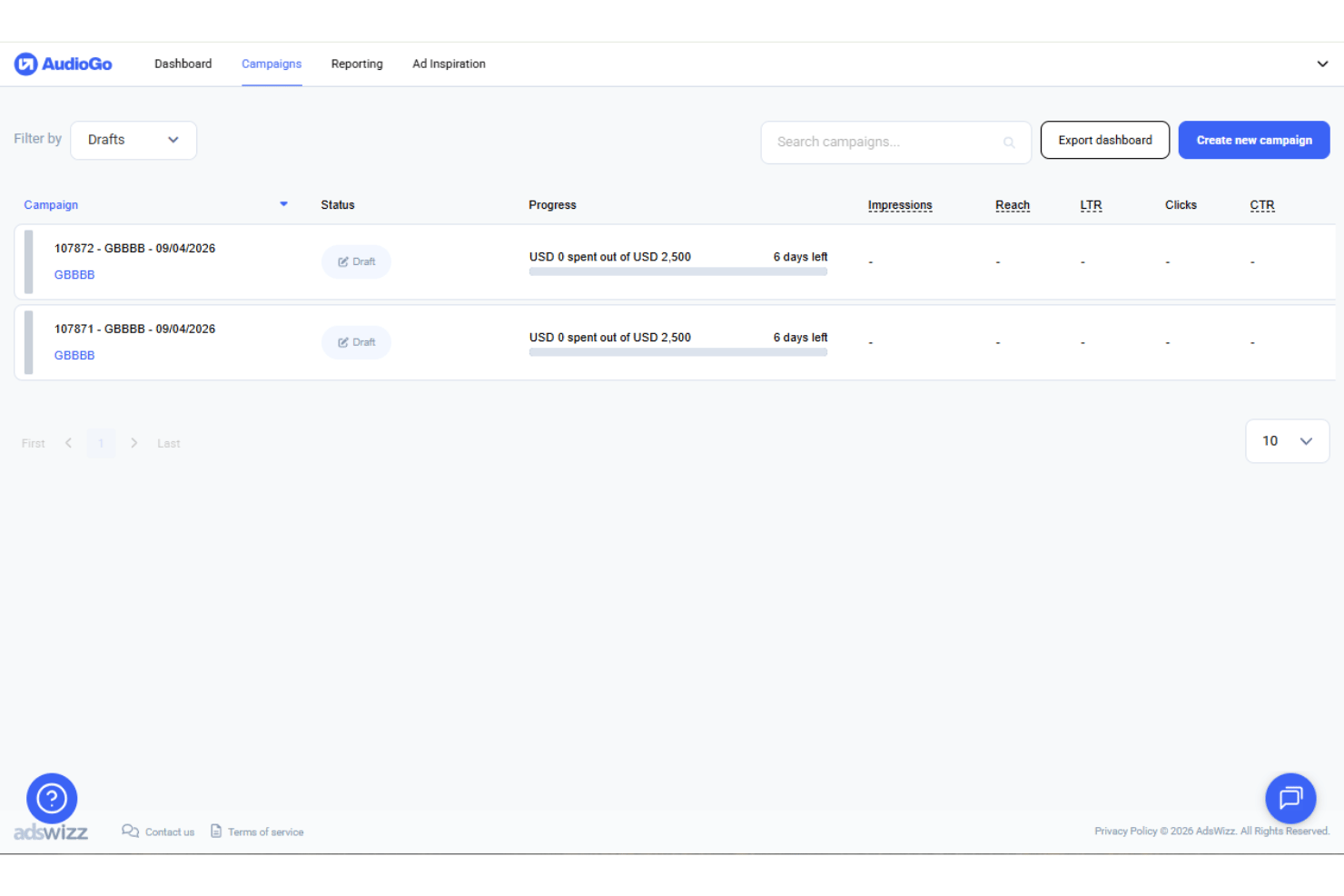Viewport: 1344px width, 896px height.
Task: Click the progress bar of campaign 107871
Action: pyautogui.click(x=678, y=352)
